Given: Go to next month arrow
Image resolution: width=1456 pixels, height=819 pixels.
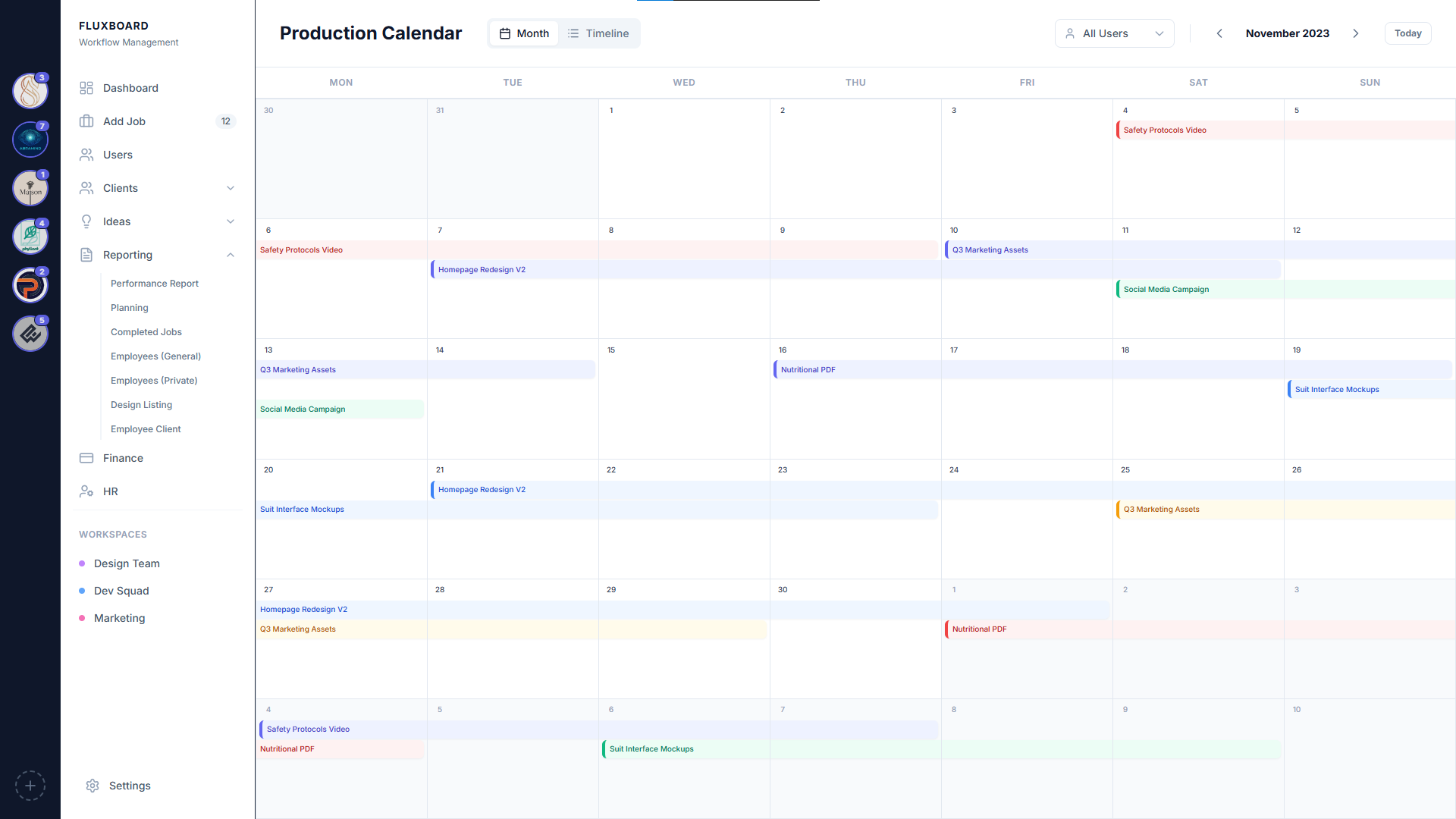Looking at the screenshot, I should point(1356,33).
